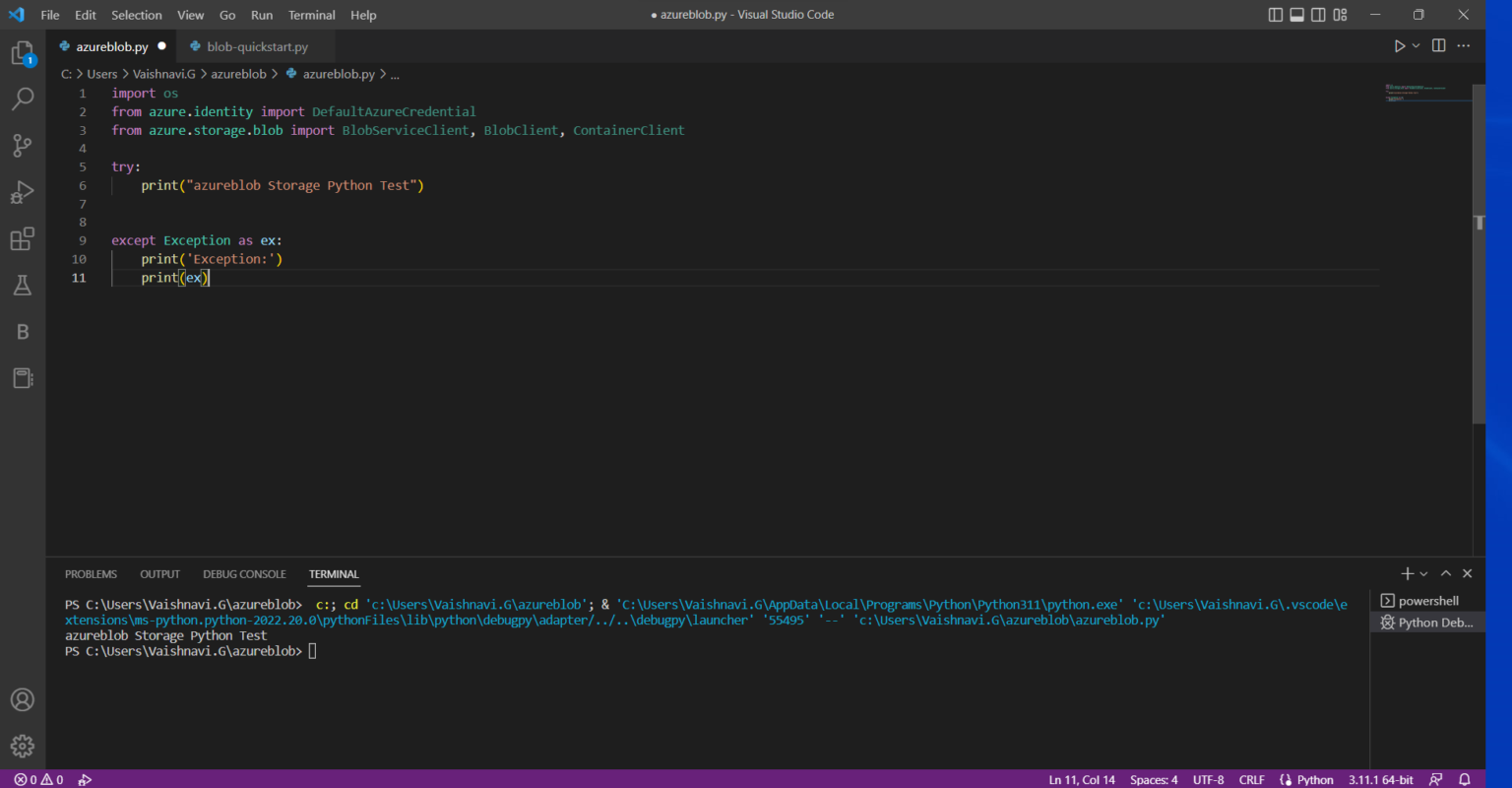Open the Extensions view
The image size is (1512, 788).
click(x=23, y=238)
